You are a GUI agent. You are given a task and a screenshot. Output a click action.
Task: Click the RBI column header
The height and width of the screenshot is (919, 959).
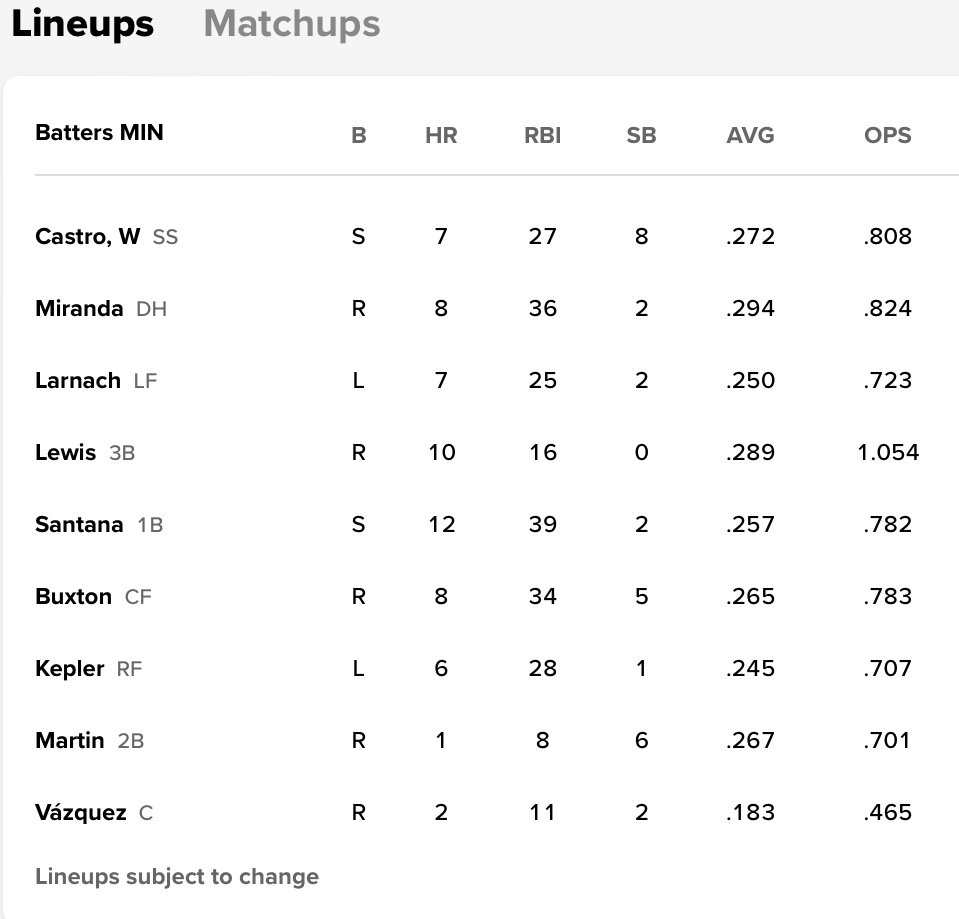[542, 135]
